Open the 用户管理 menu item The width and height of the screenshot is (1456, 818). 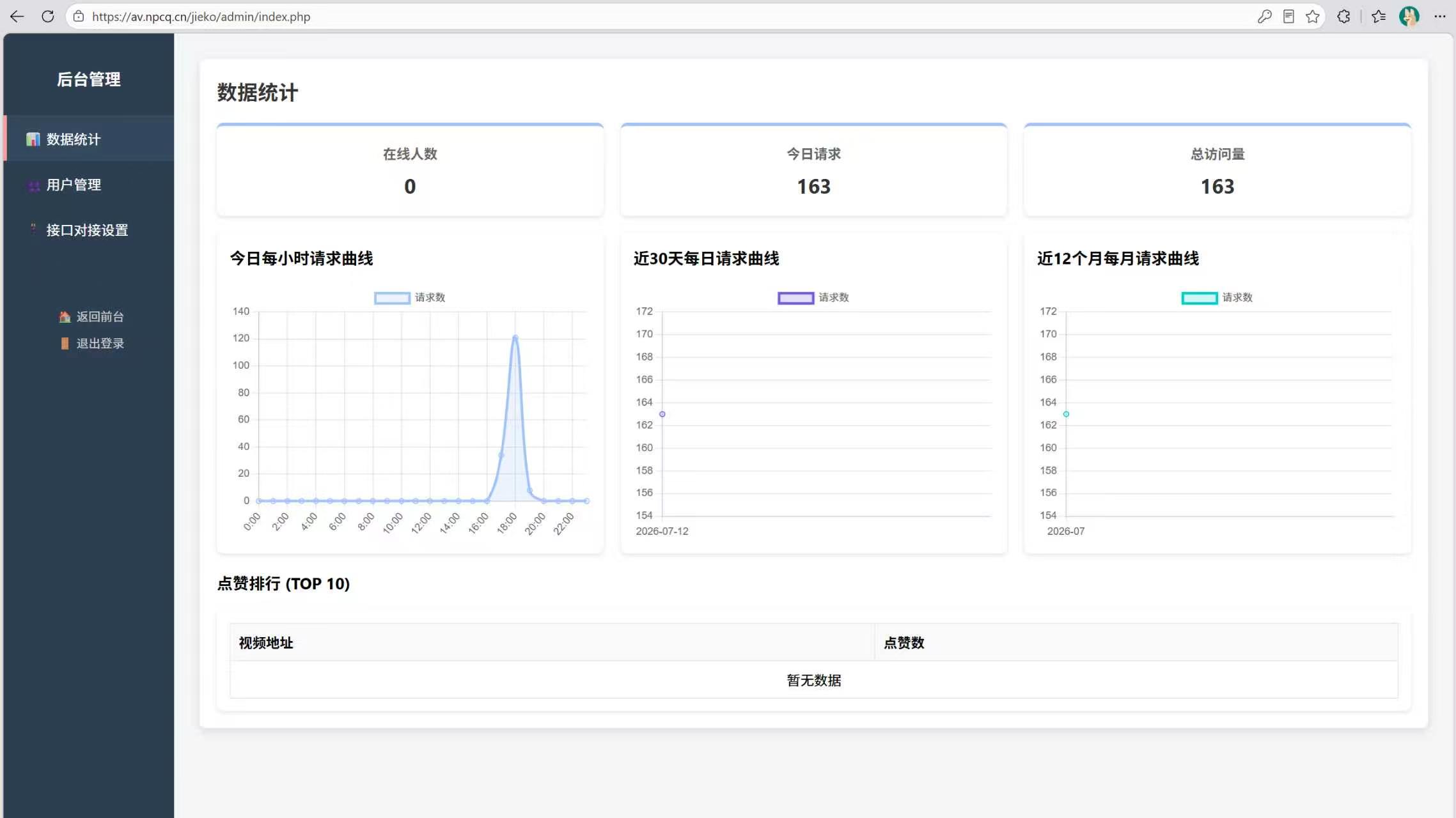(89, 185)
